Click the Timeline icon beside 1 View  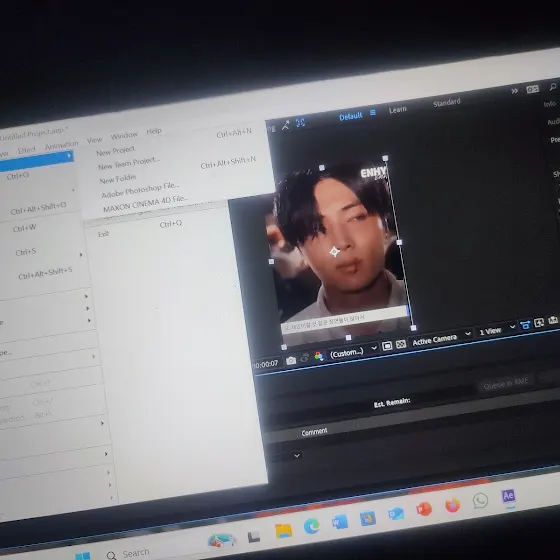pyautogui.click(x=539, y=323)
